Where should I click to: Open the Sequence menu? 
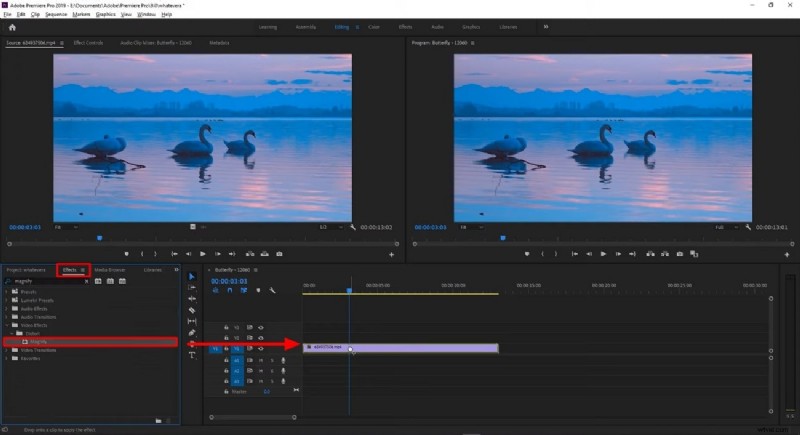(56, 14)
